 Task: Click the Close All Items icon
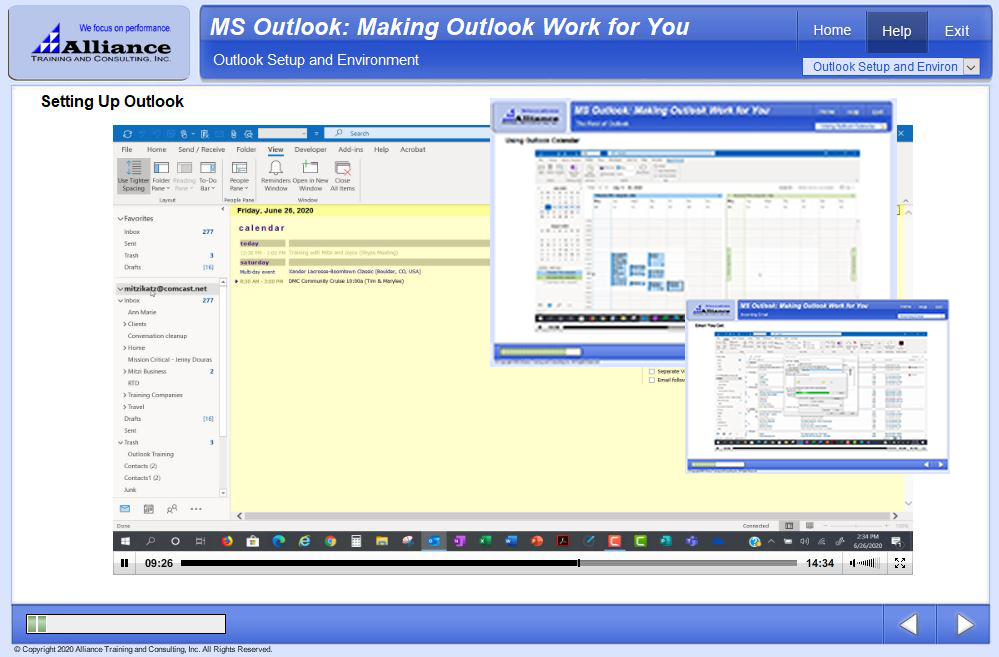343,169
